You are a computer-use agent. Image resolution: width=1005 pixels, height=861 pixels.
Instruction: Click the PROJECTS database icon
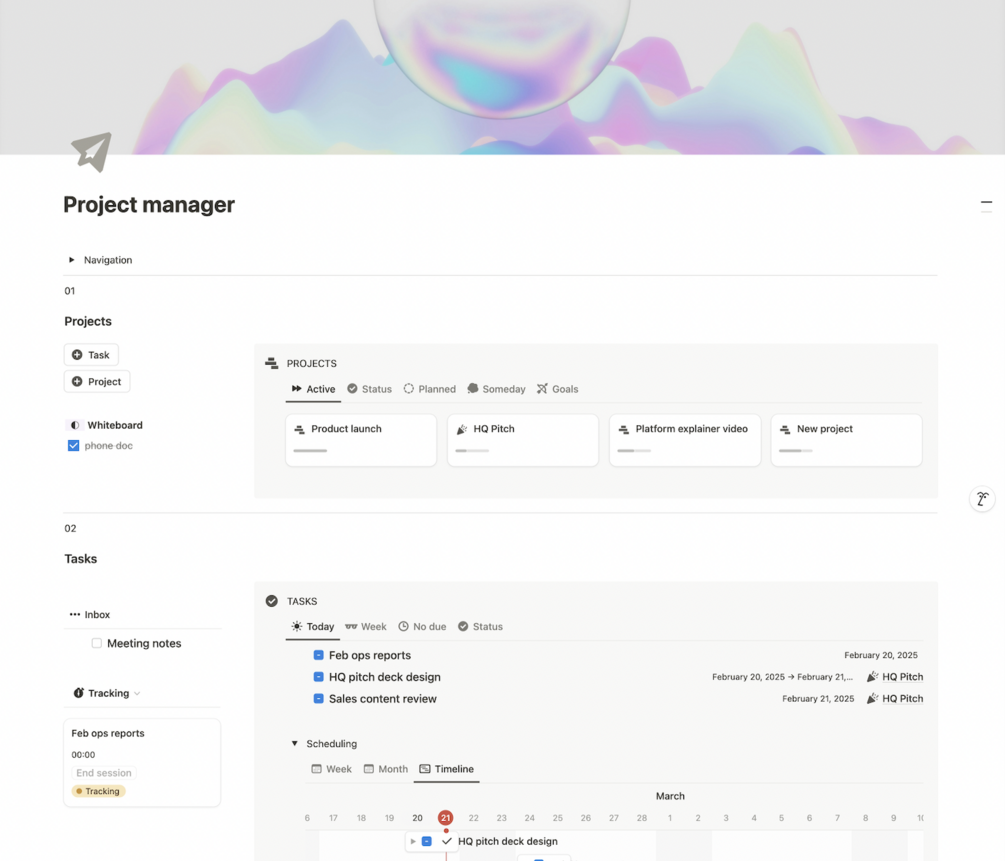click(x=272, y=364)
